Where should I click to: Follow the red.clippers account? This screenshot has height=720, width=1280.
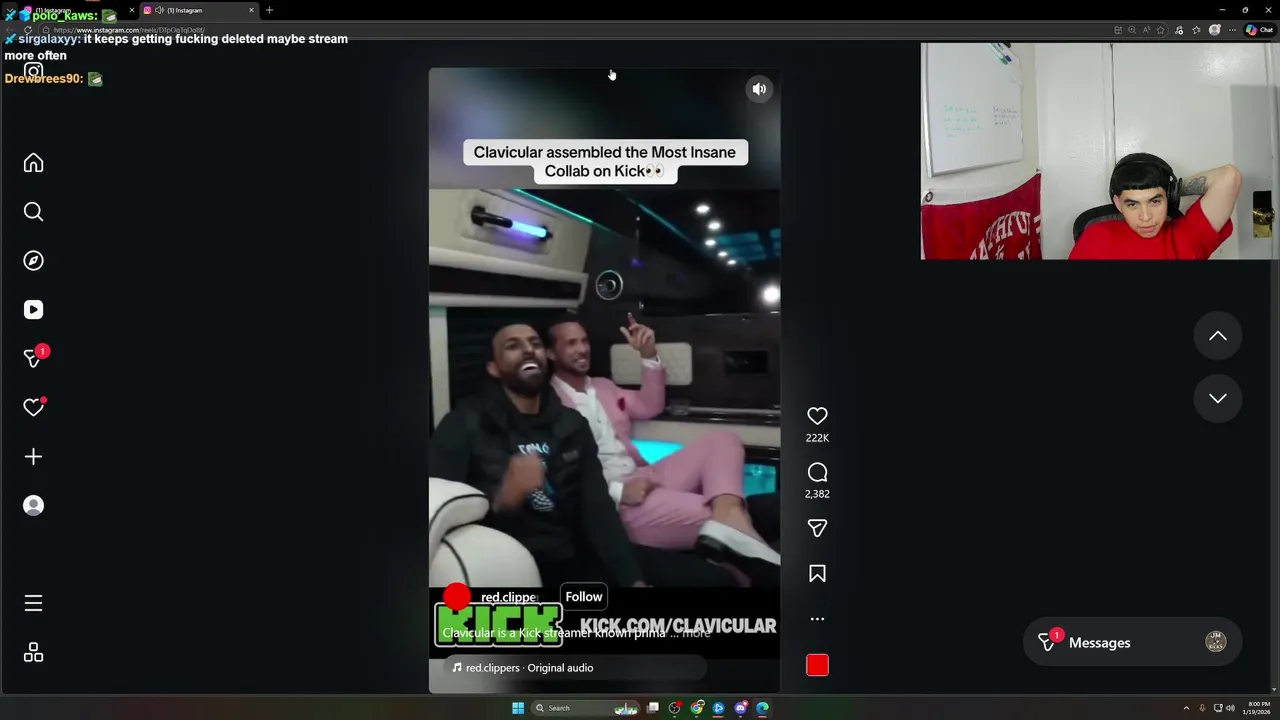584,597
